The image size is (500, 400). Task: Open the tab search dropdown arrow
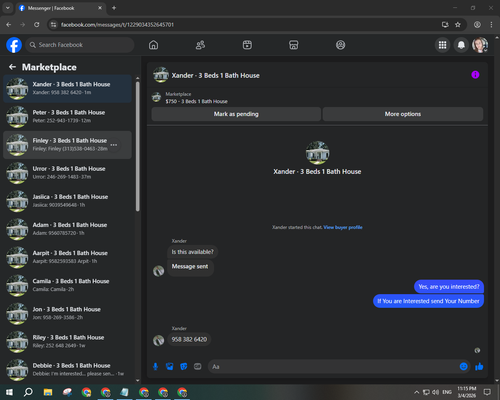coord(8,8)
